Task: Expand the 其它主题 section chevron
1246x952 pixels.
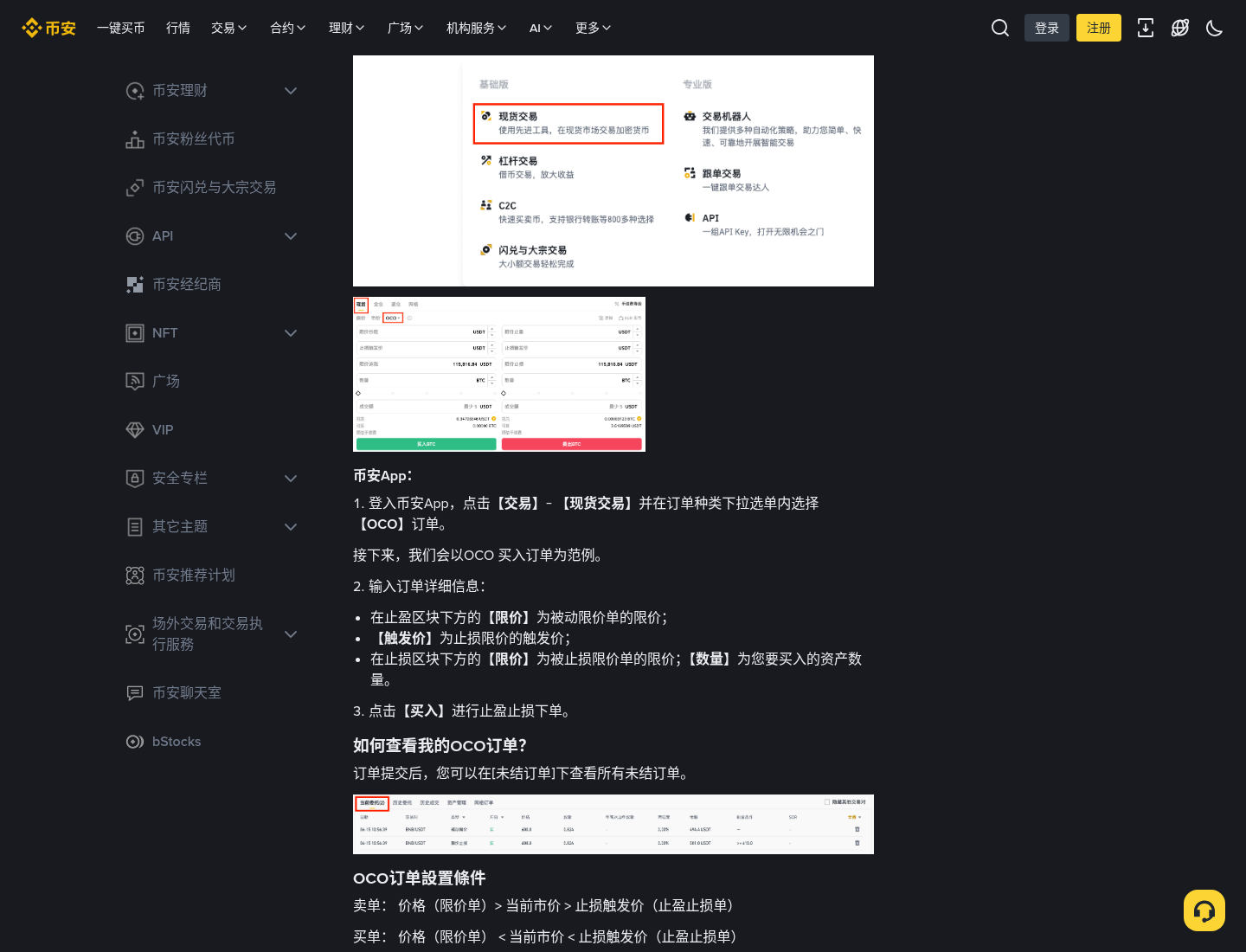Action: pos(291,527)
